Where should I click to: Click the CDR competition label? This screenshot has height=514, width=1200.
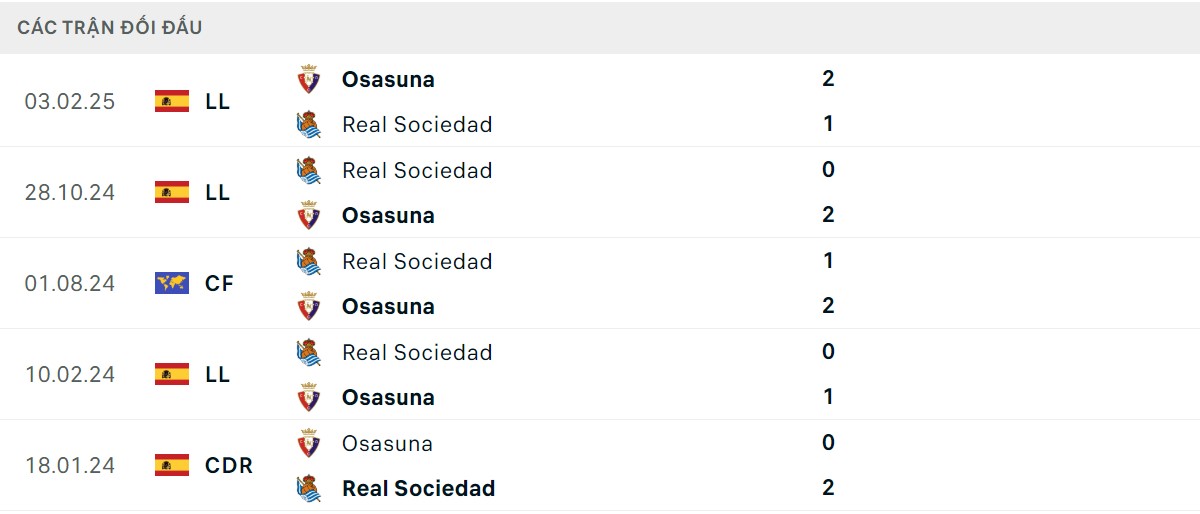pos(229,465)
